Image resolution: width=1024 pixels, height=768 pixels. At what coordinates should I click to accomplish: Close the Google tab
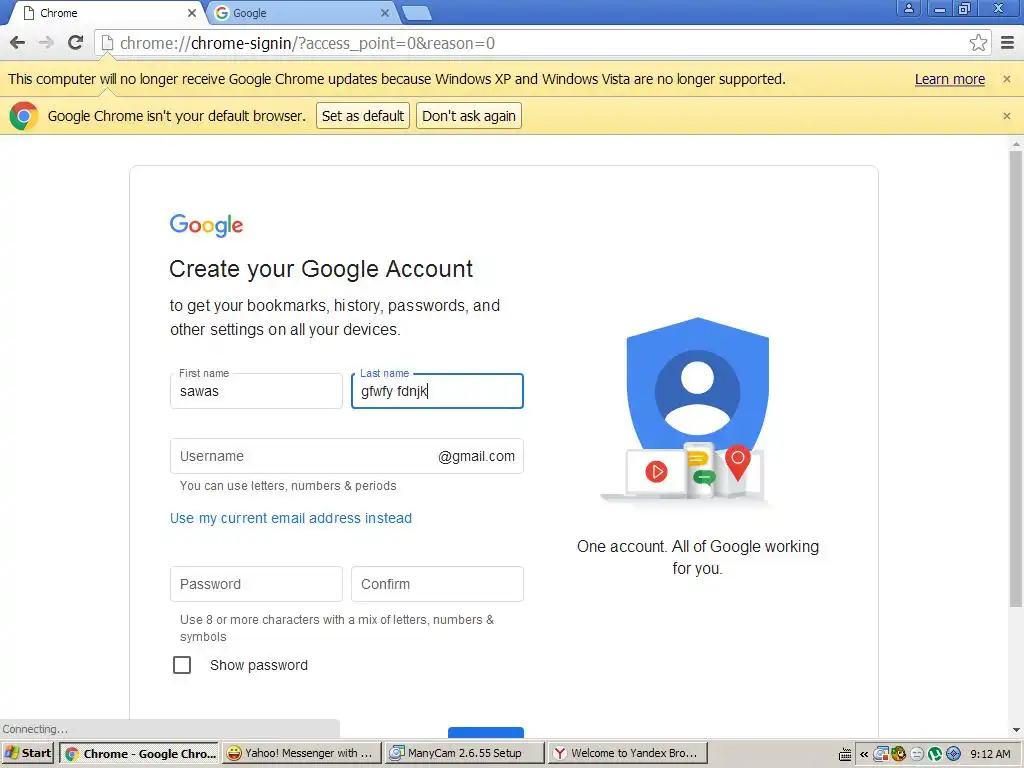(385, 13)
